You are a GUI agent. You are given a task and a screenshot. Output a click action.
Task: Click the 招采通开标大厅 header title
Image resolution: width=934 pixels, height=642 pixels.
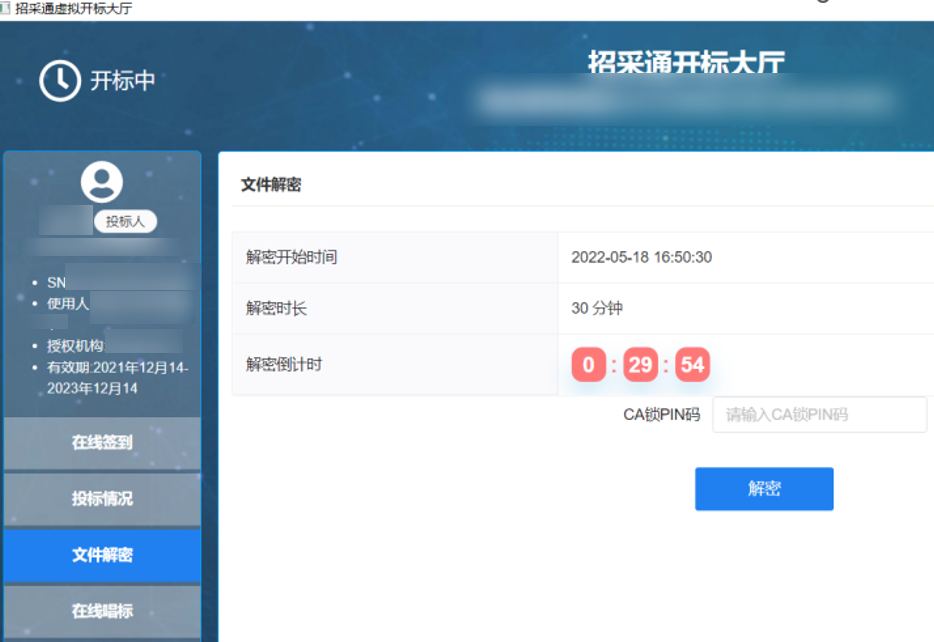[685, 62]
